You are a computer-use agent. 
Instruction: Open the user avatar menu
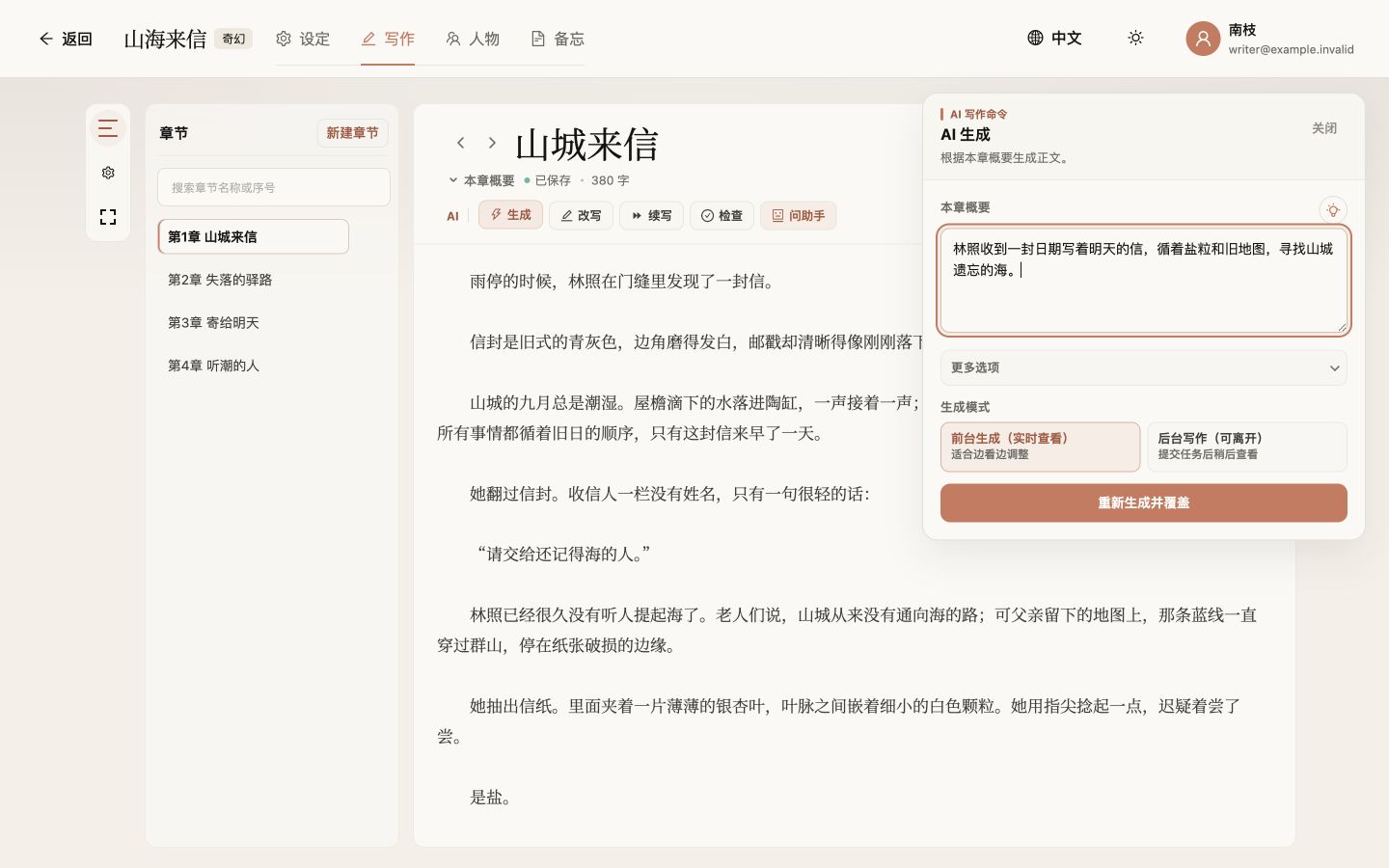[x=1203, y=39]
